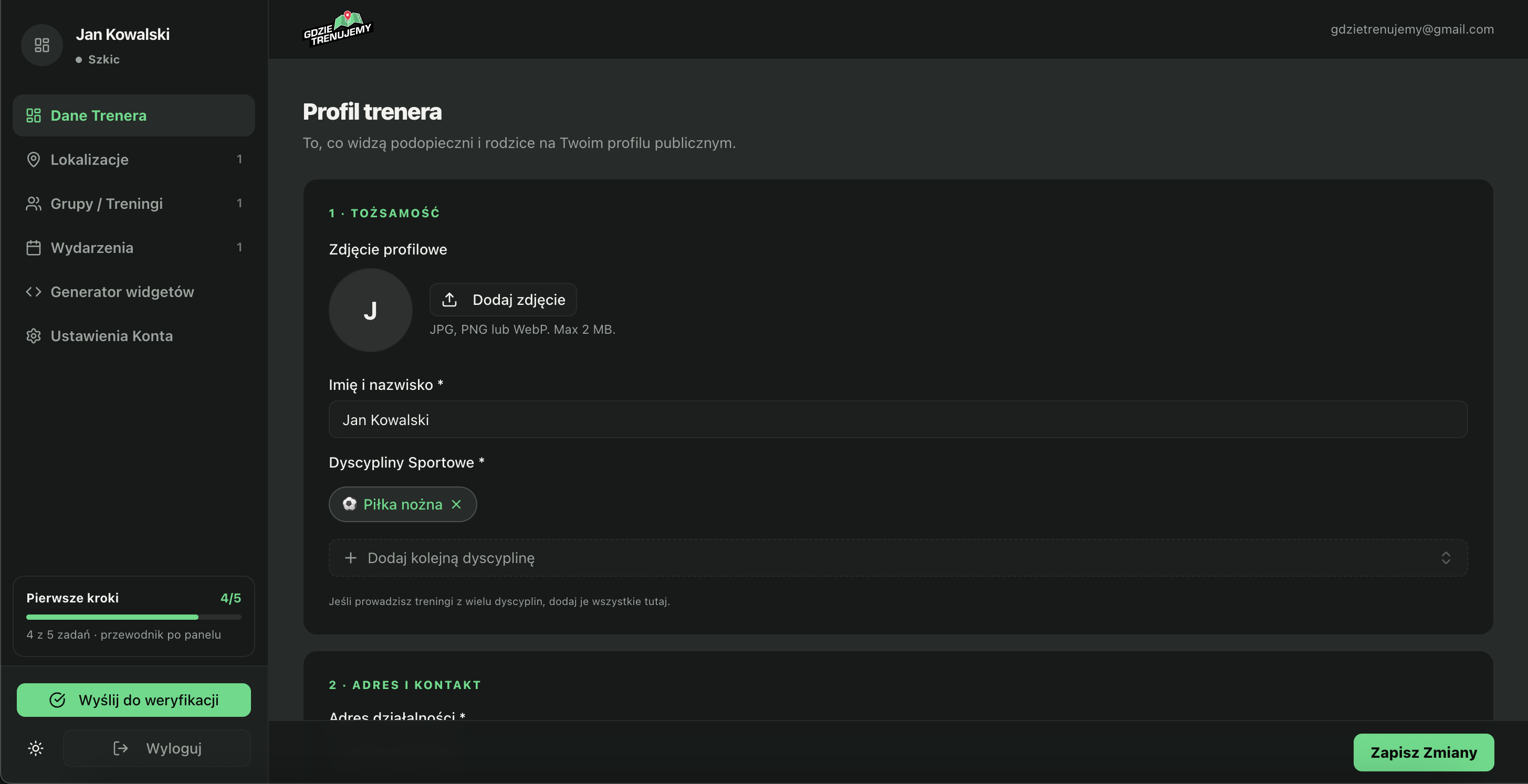
Task: Click the upload icon on Dodaj zdjęcie
Action: [x=449, y=300]
